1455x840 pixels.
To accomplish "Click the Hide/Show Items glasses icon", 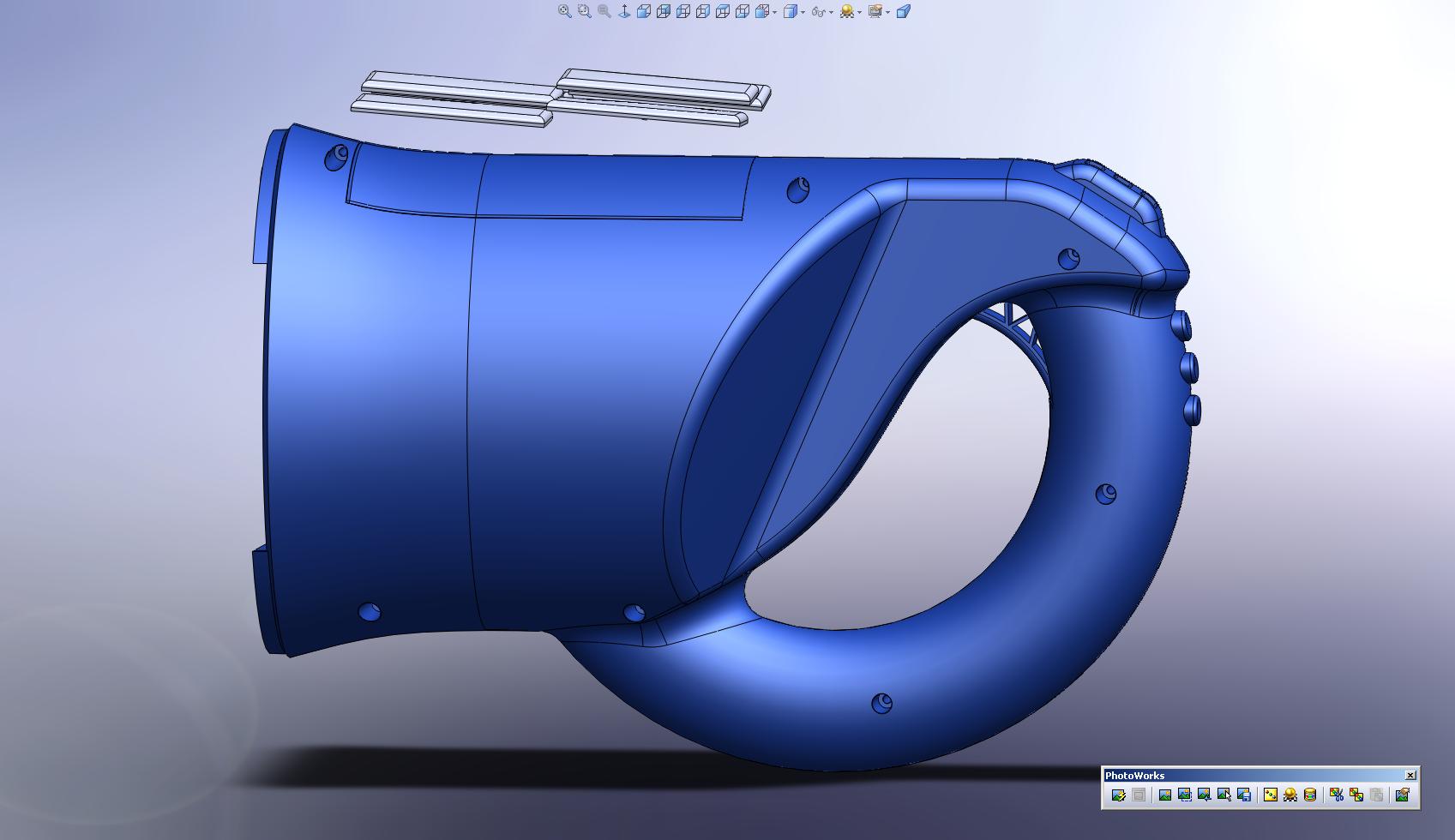I will click(x=819, y=12).
